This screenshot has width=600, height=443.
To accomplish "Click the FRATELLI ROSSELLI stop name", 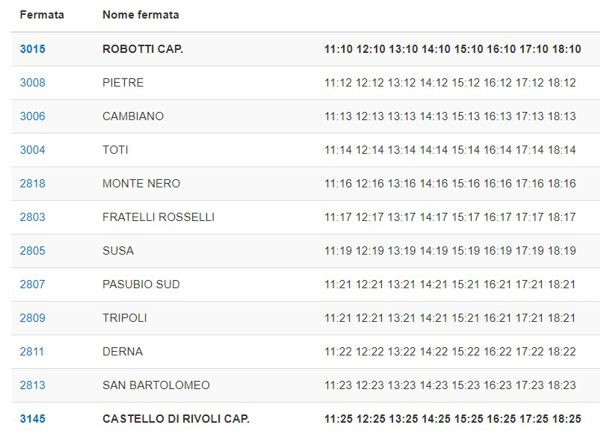I will 158,217.
